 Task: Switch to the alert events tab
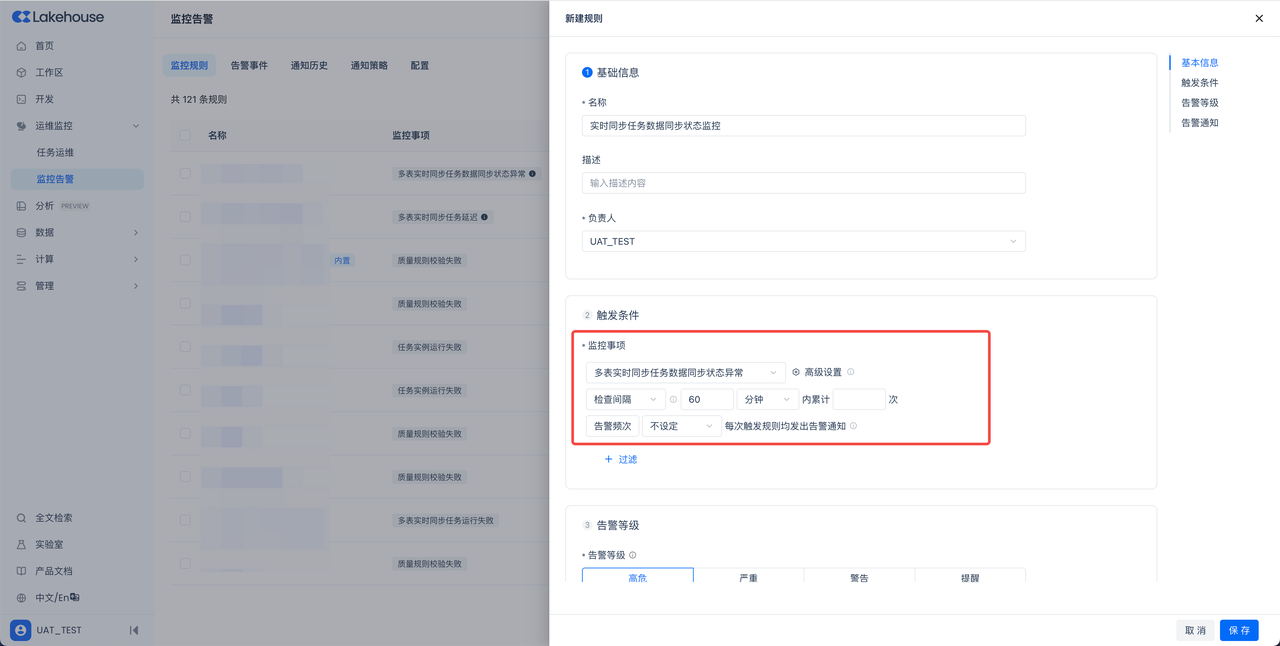point(249,66)
